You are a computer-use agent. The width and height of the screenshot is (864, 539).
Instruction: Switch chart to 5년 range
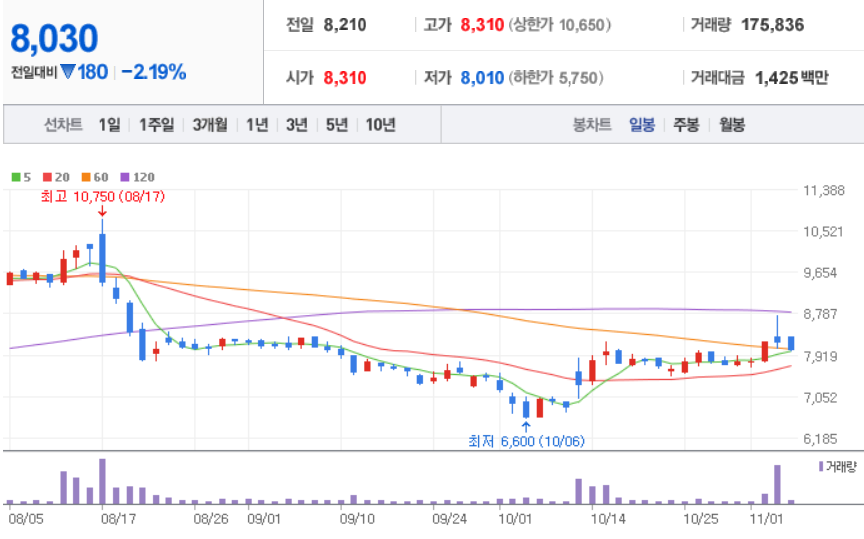tap(337, 125)
